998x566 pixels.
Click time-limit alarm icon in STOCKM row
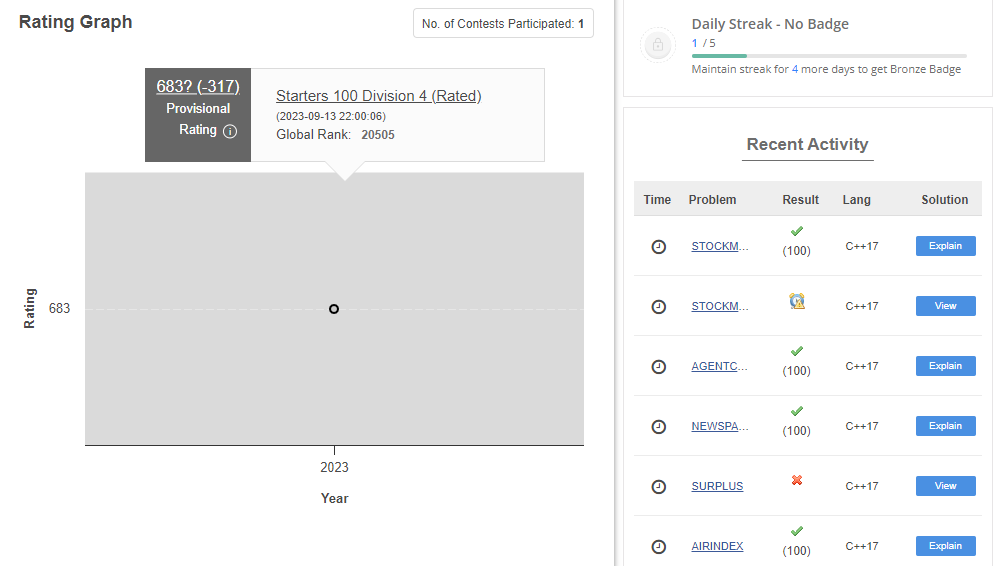click(797, 301)
